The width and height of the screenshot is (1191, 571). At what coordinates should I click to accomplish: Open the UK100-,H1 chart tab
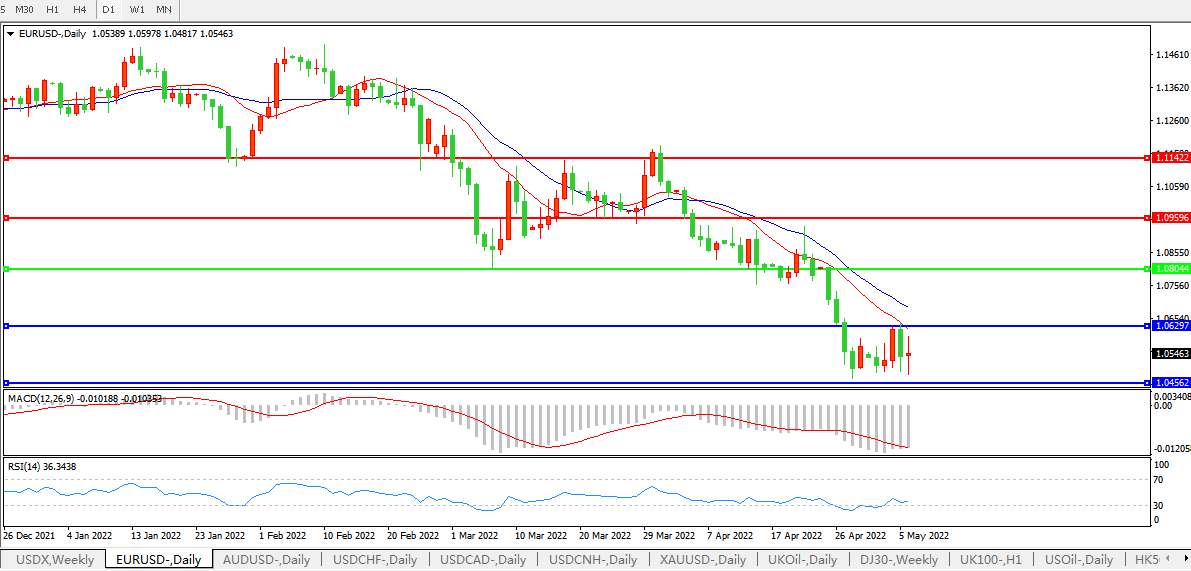click(x=990, y=560)
